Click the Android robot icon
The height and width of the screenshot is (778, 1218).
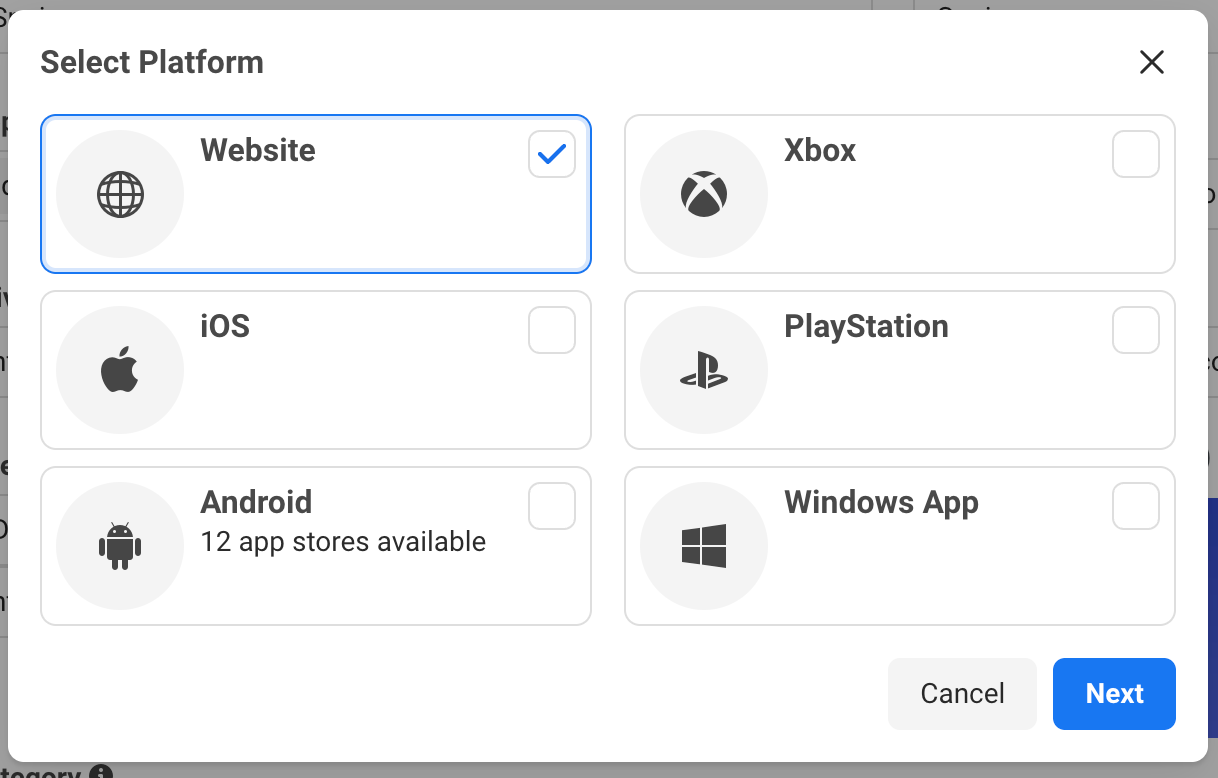pos(120,546)
